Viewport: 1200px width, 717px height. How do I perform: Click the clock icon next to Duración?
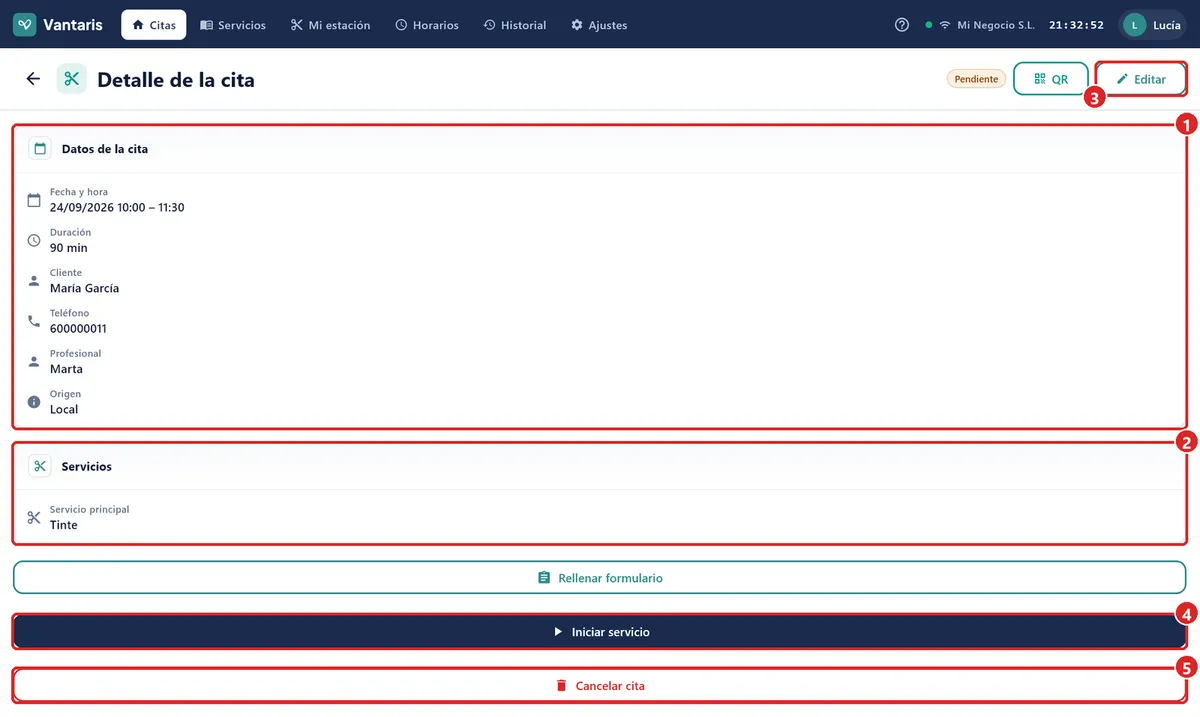coord(34,240)
